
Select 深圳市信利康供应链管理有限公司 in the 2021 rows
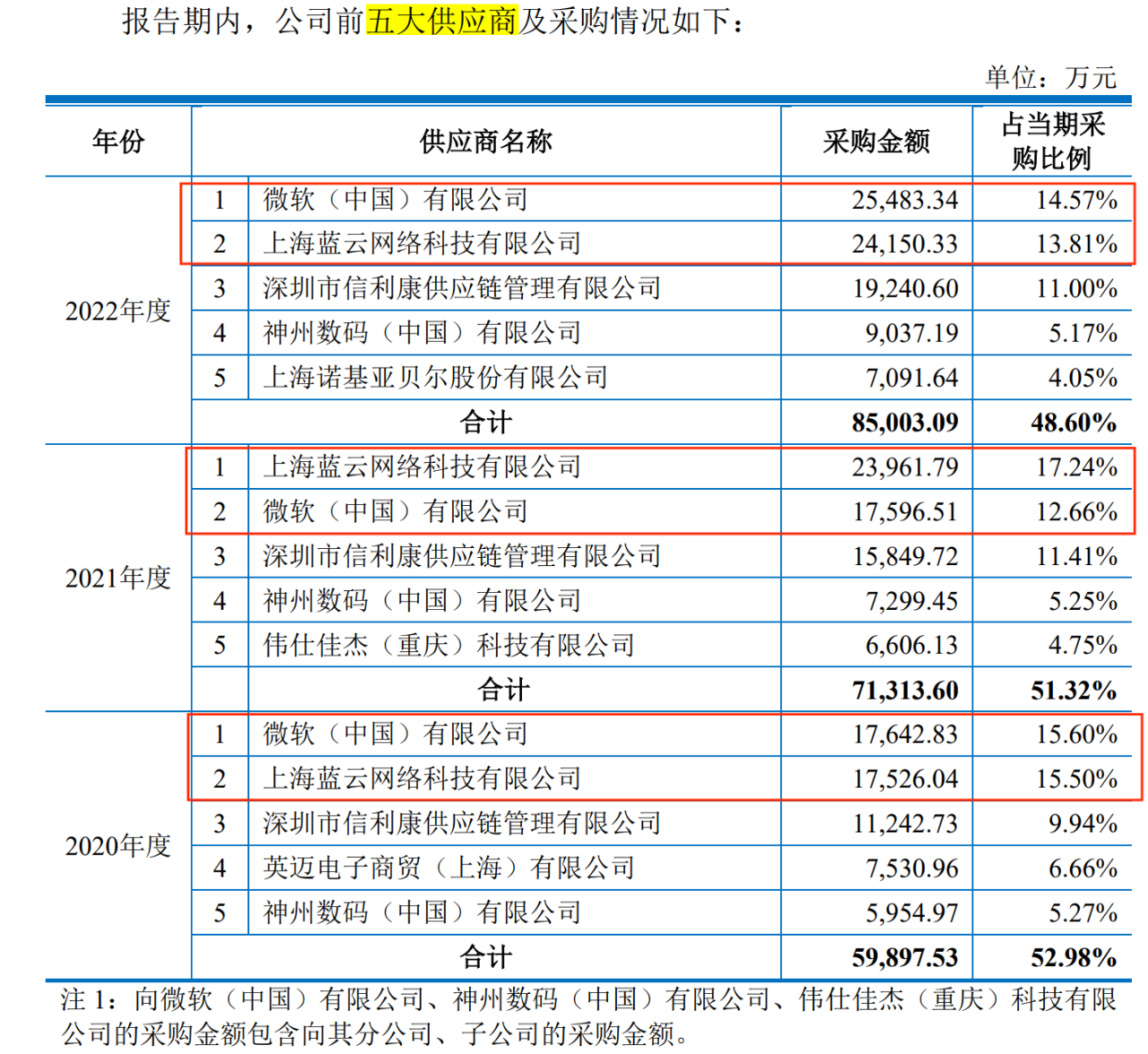[462, 555]
